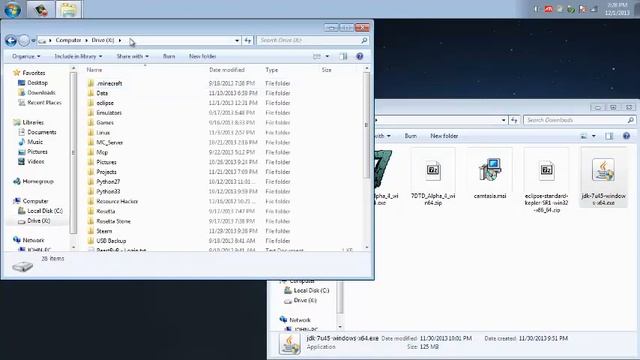
Task: Open Documents library in sidebar
Action: (42, 132)
